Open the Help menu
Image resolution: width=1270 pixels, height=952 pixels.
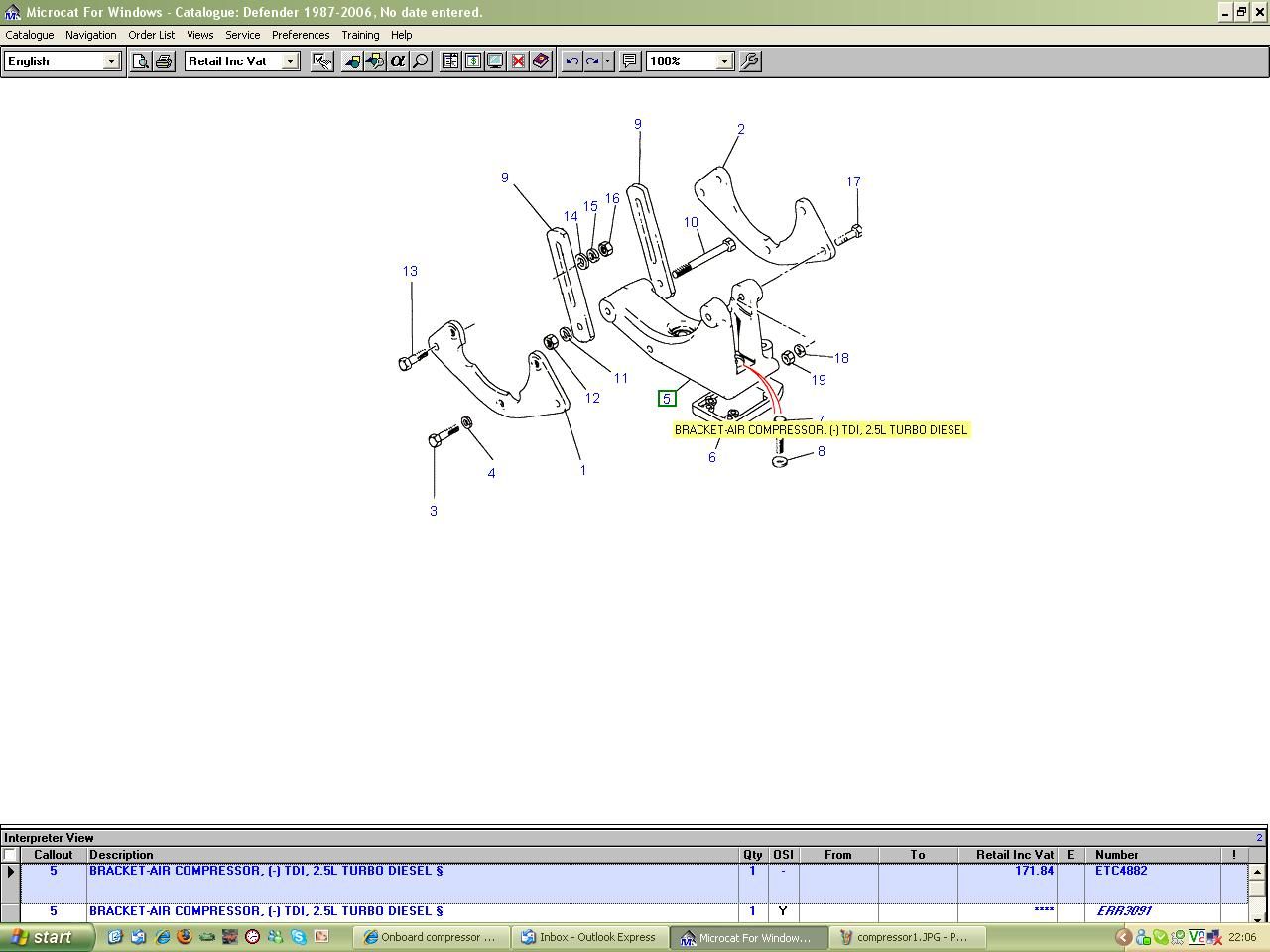[402, 35]
